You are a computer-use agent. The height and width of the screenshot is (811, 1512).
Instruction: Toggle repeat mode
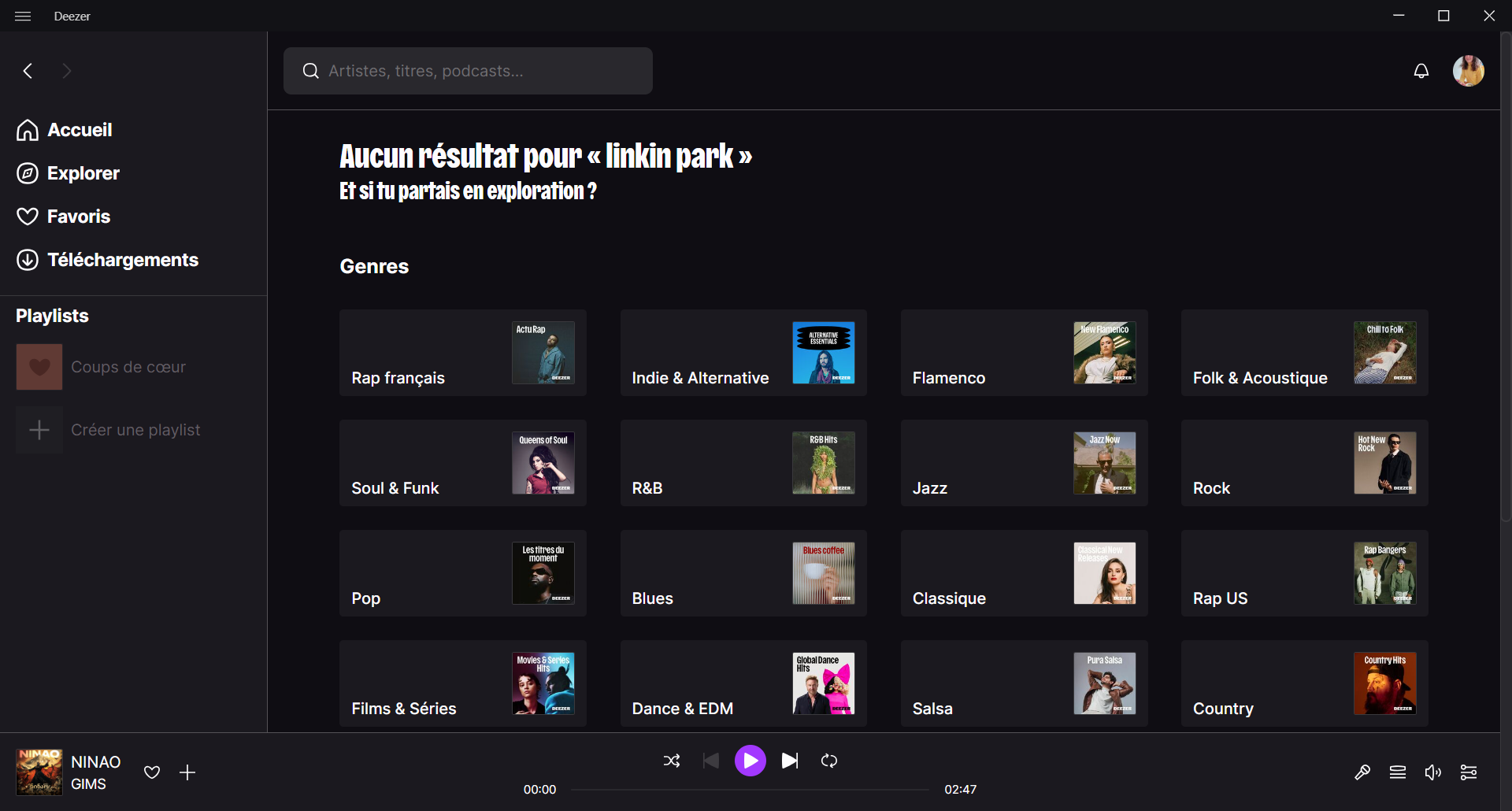829,761
